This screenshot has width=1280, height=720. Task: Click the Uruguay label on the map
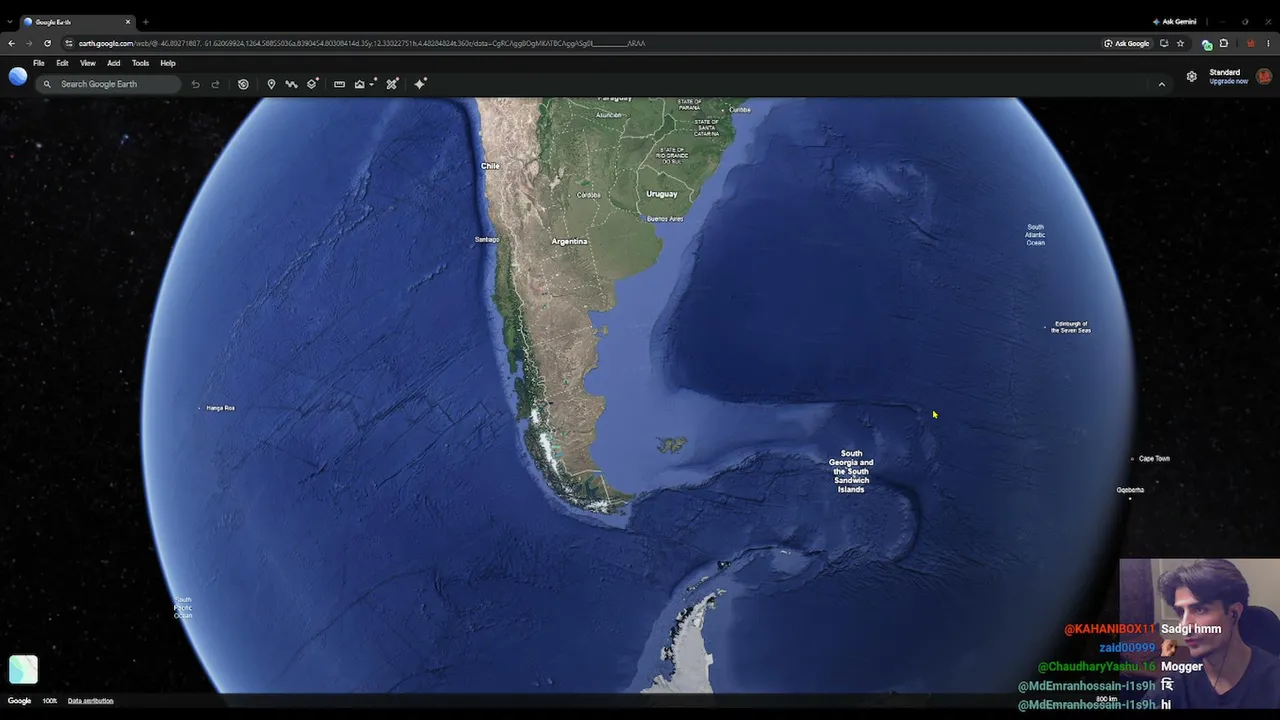[662, 194]
